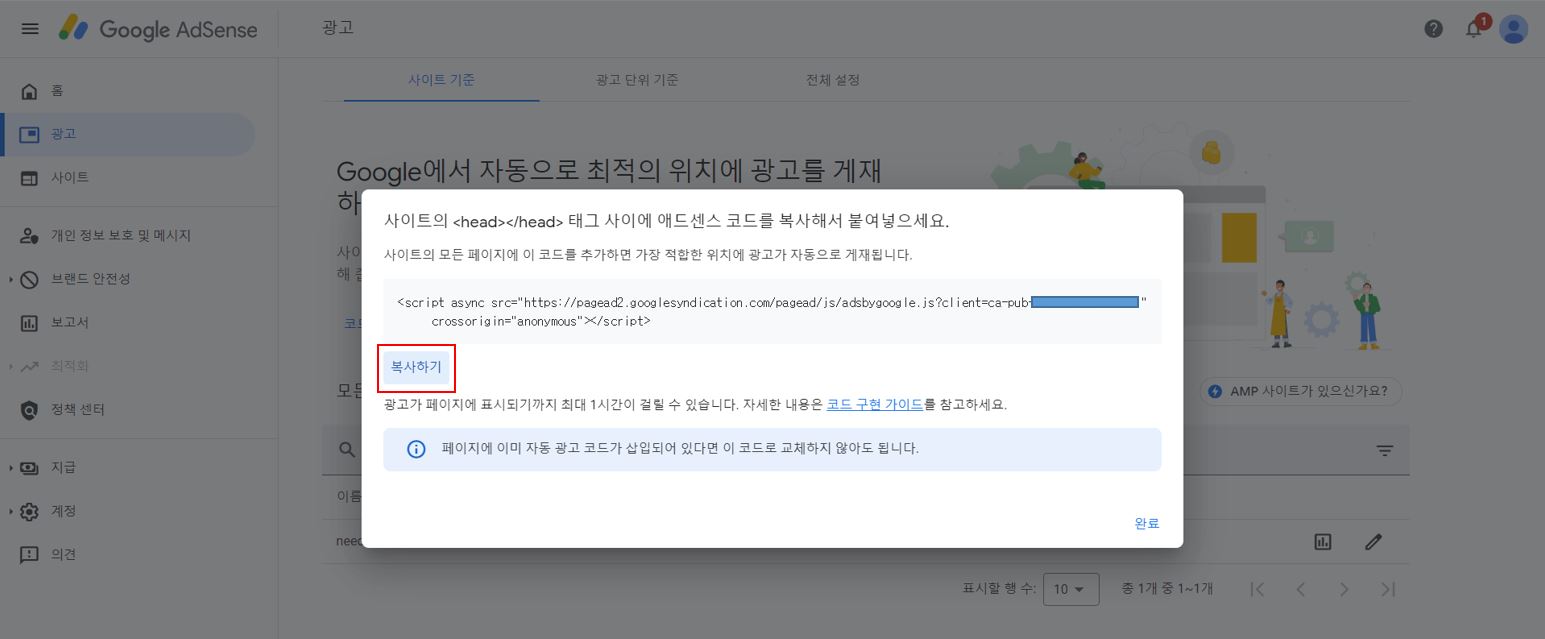Screen dimensions: 1545x639
Task: Expand the 브랜드 안전성 menu arrow
Action: [x=11, y=279]
